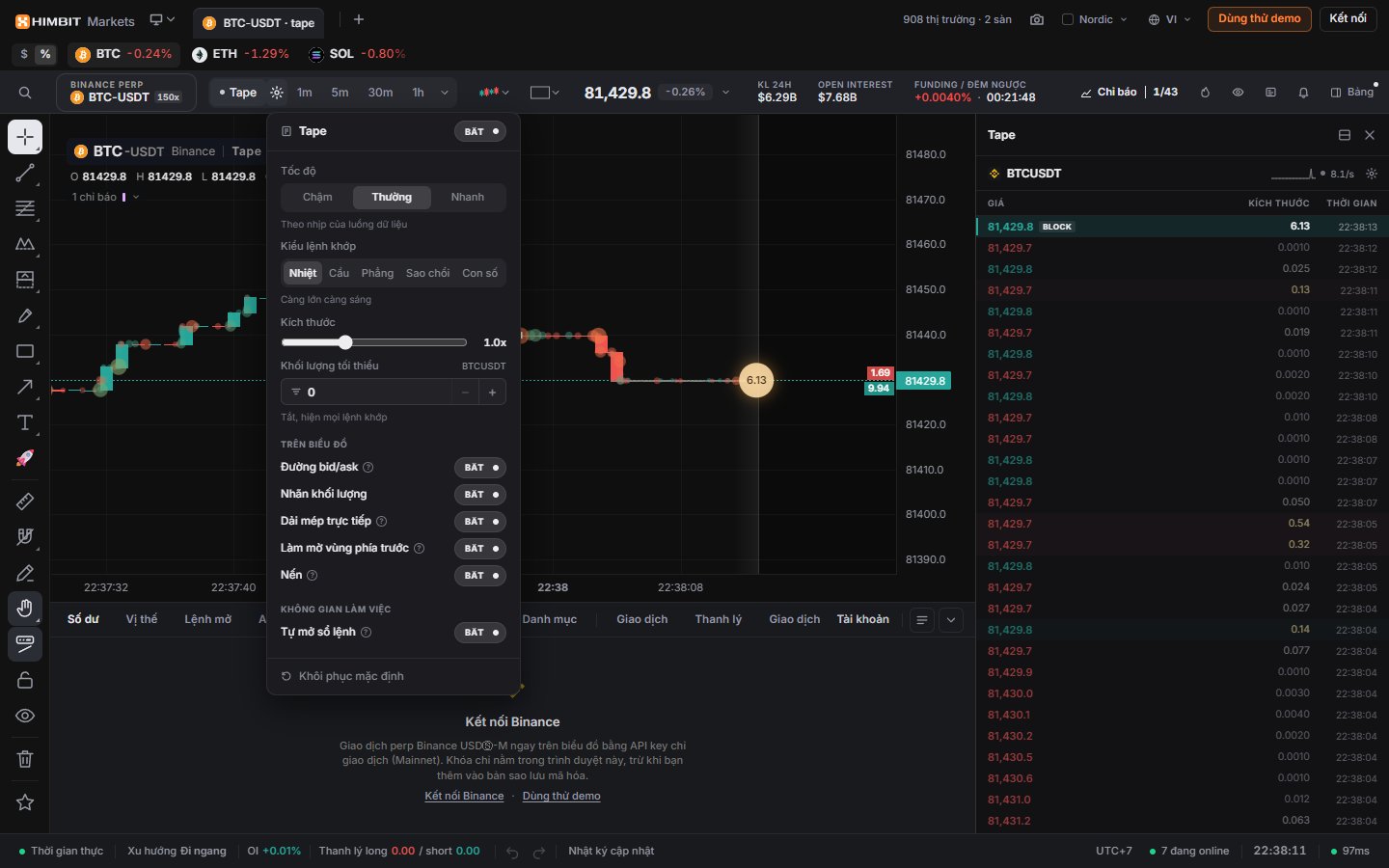Screen dimensions: 1389x868
Task: Toggle Tự mở sổ lệnh switch
Action: [x=480, y=633]
